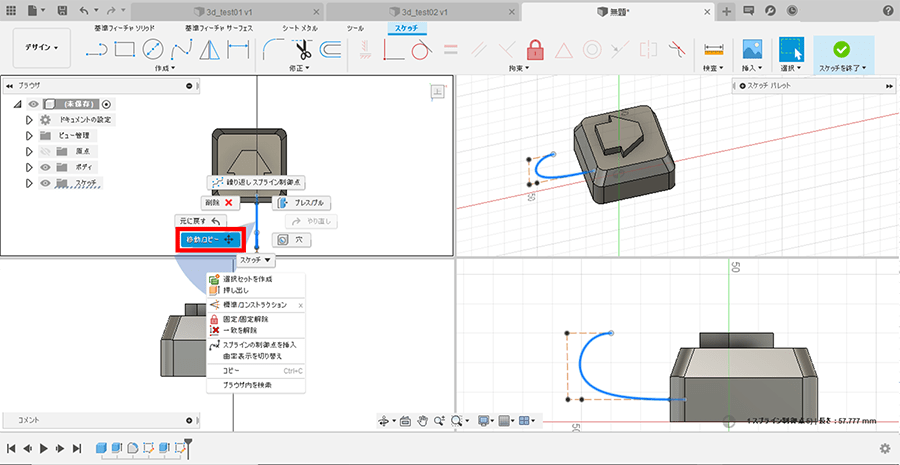
Task: Open the 修正 dropdown menu
Action: (x=299, y=68)
